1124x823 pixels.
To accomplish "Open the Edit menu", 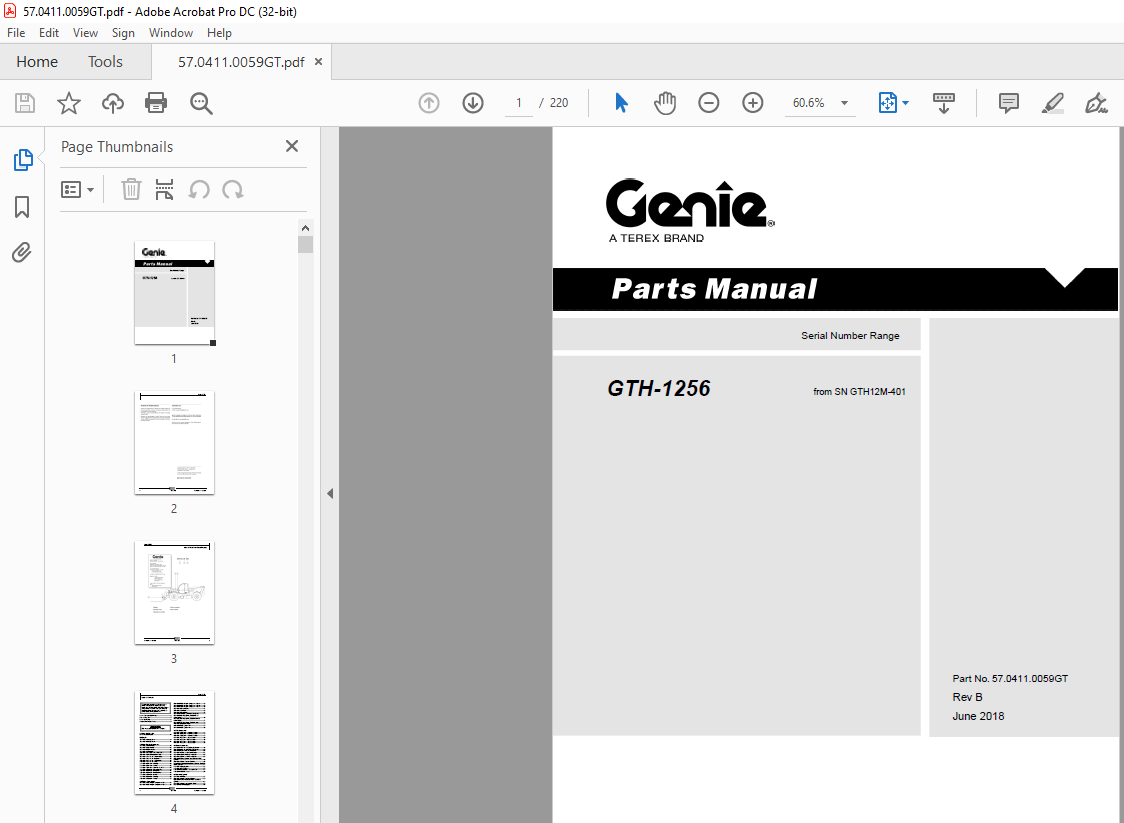I will tap(49, 33).
